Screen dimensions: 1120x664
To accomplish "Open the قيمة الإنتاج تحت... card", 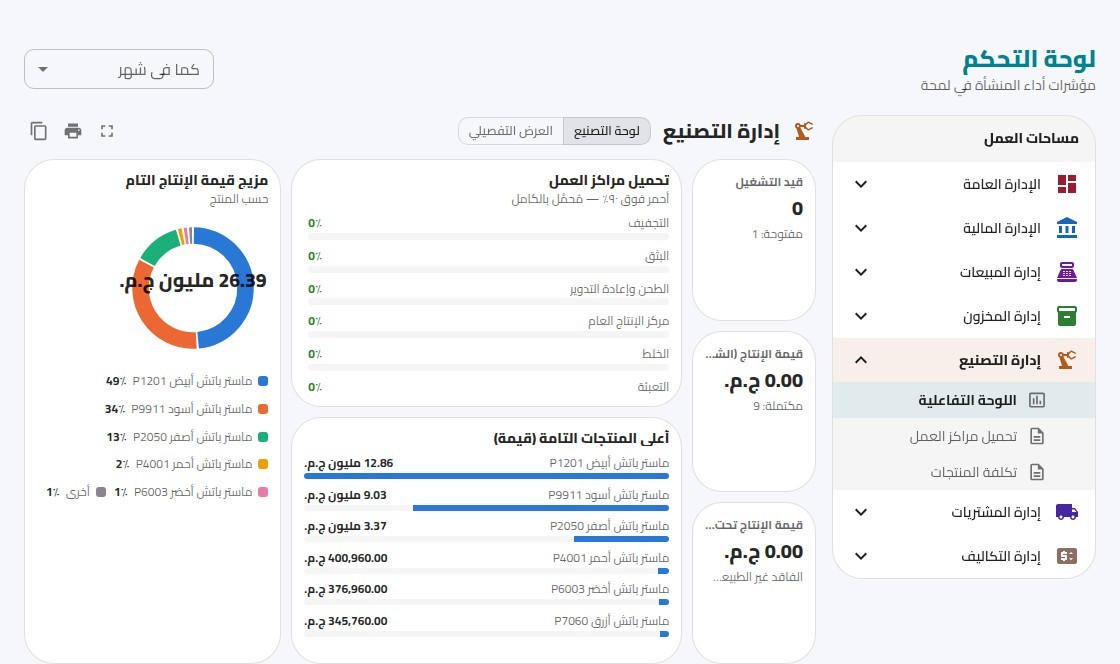I will click(754, 583).
